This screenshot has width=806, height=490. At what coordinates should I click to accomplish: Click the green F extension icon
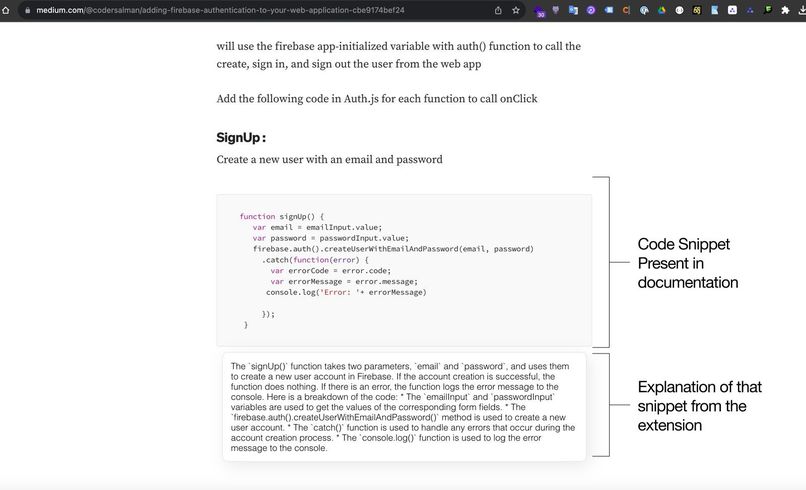[x=767, y=10]
